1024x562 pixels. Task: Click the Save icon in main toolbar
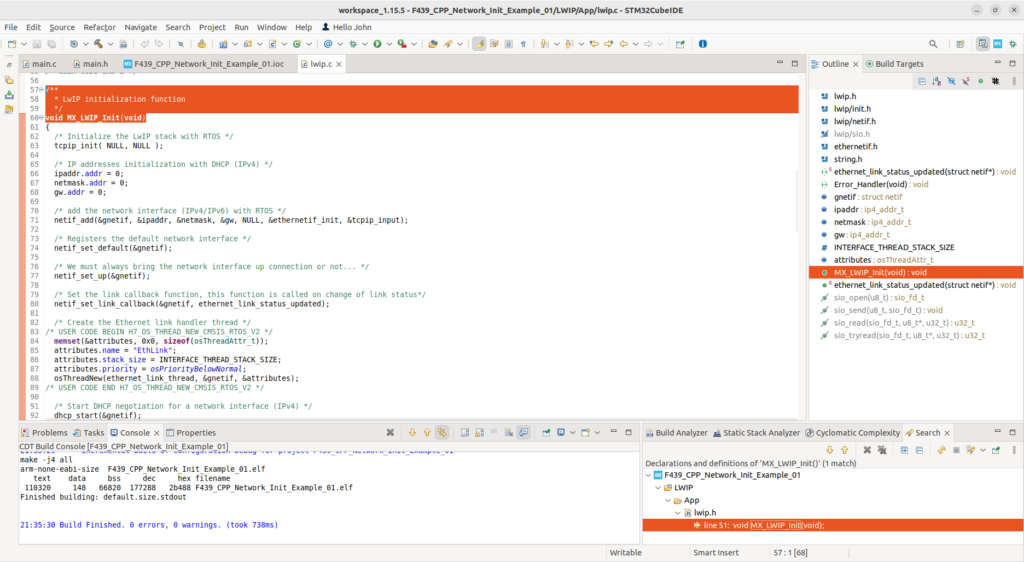[37, 44]
